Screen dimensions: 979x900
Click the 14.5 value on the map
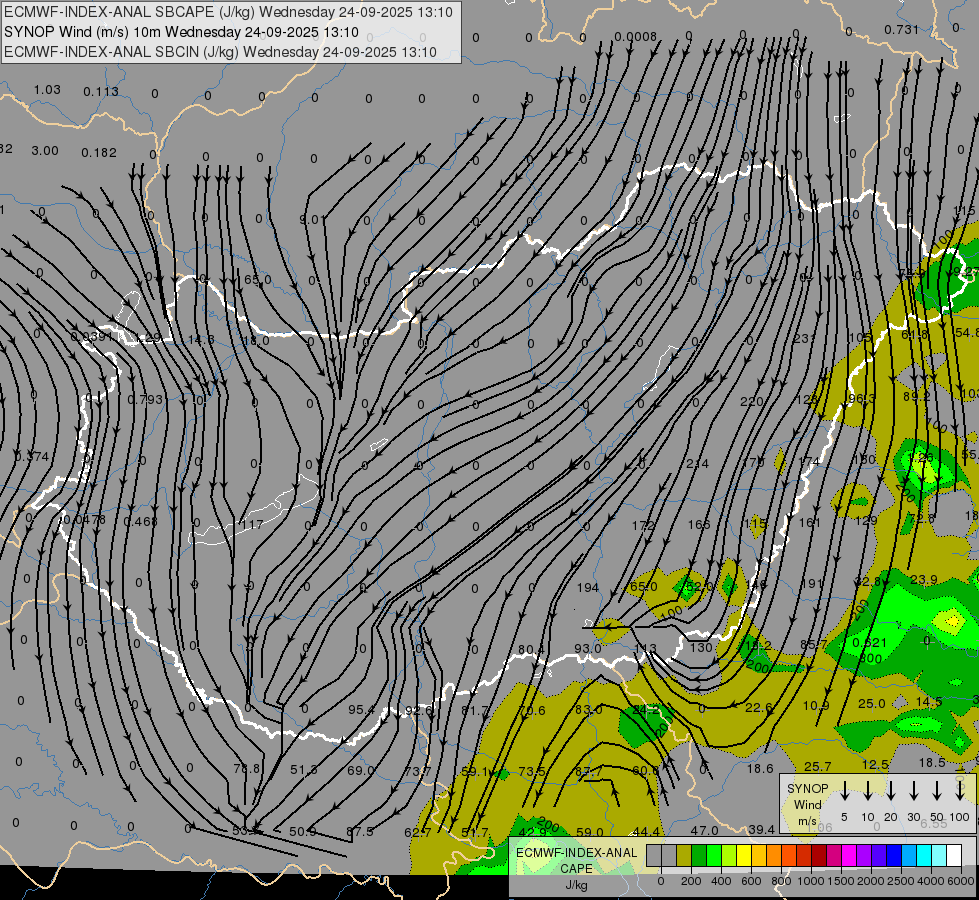(928, 702)
